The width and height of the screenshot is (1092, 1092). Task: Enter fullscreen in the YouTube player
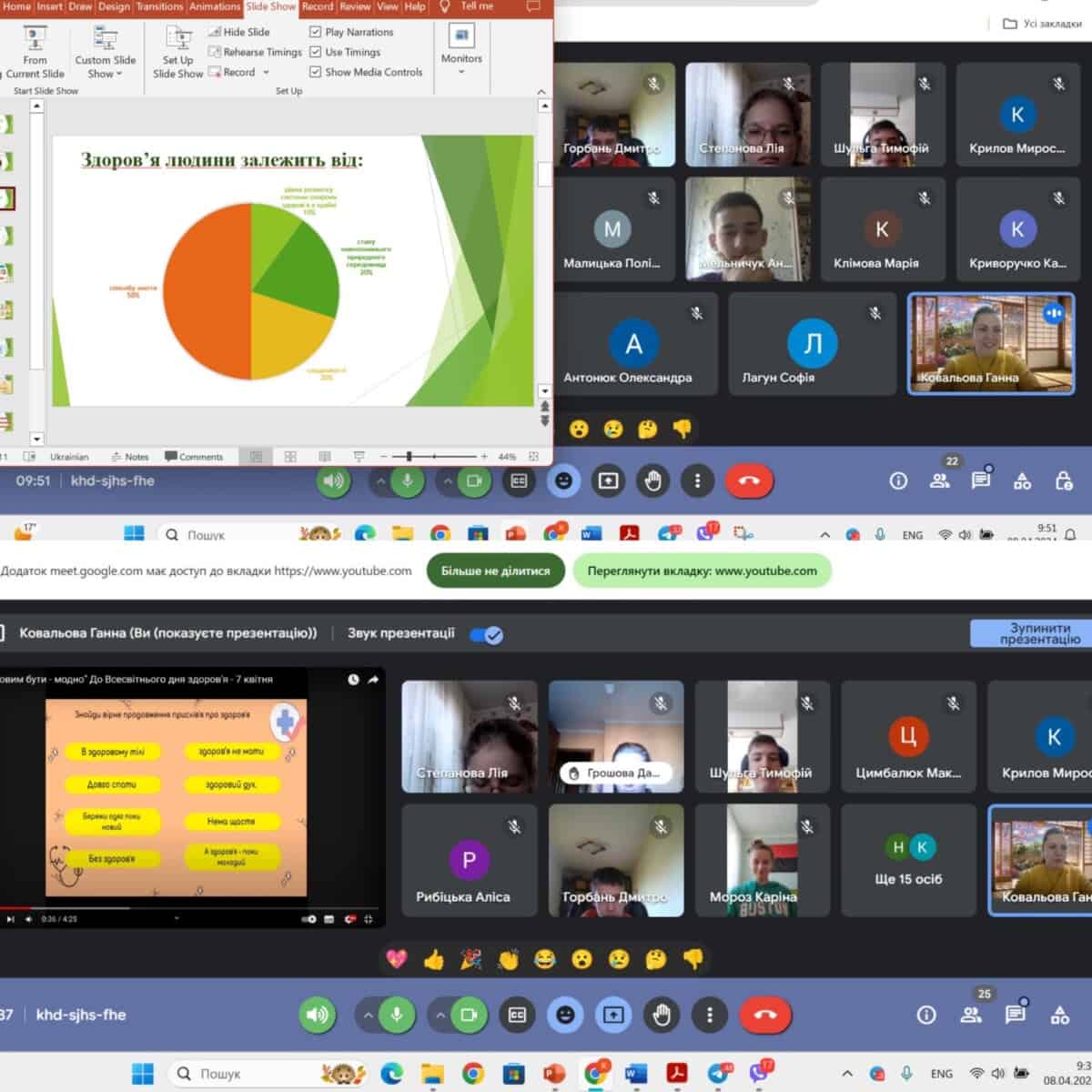click(369, 919)
